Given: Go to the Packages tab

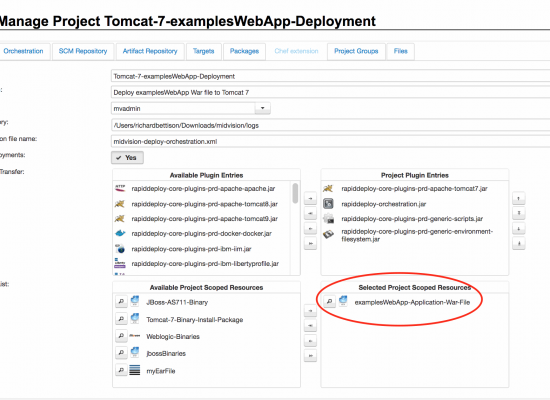Looking at the screenshot, I should (x=244, y=51).
